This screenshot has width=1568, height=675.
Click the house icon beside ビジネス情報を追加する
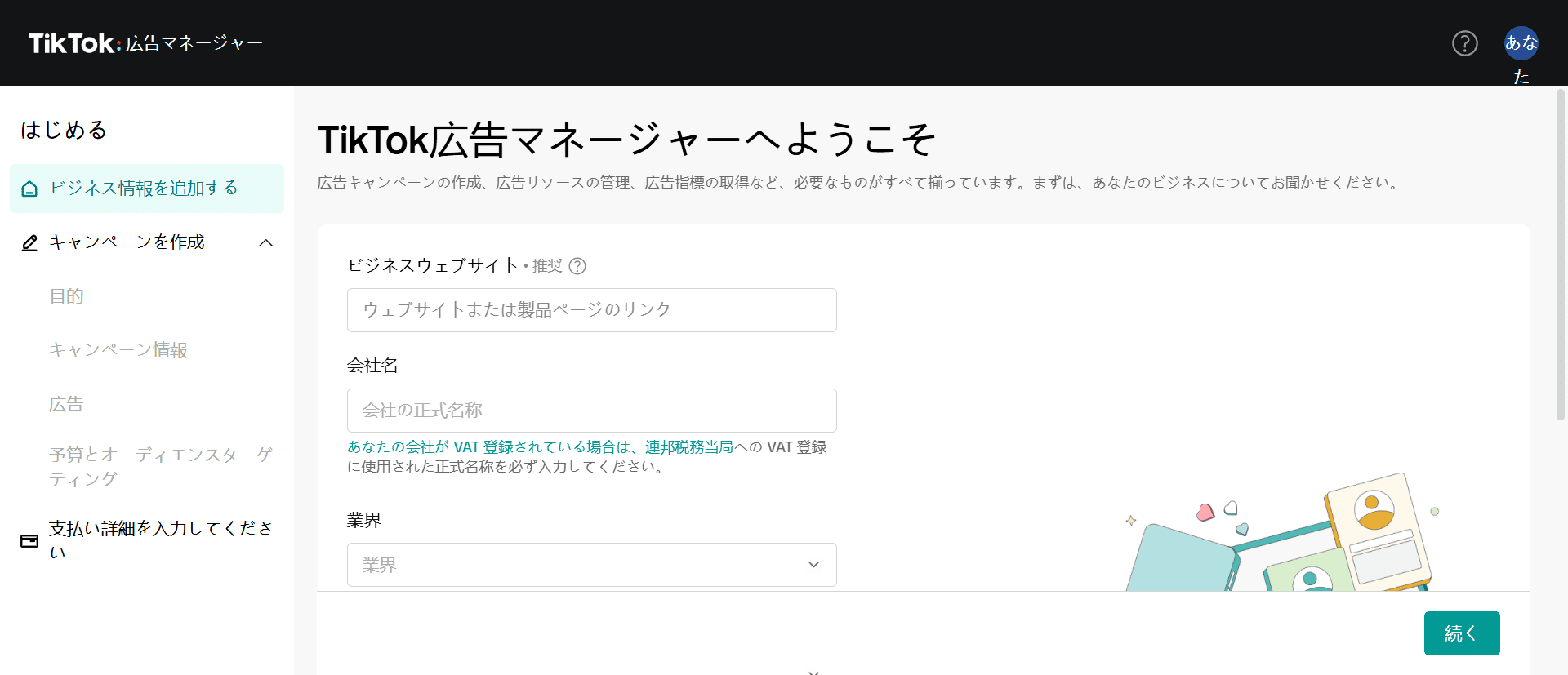(29, 189)
